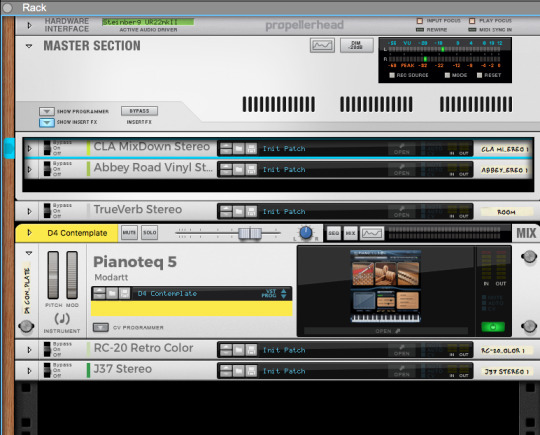
Task: Enable the Play Focus checkbox
Action: [x=472, y=21]
